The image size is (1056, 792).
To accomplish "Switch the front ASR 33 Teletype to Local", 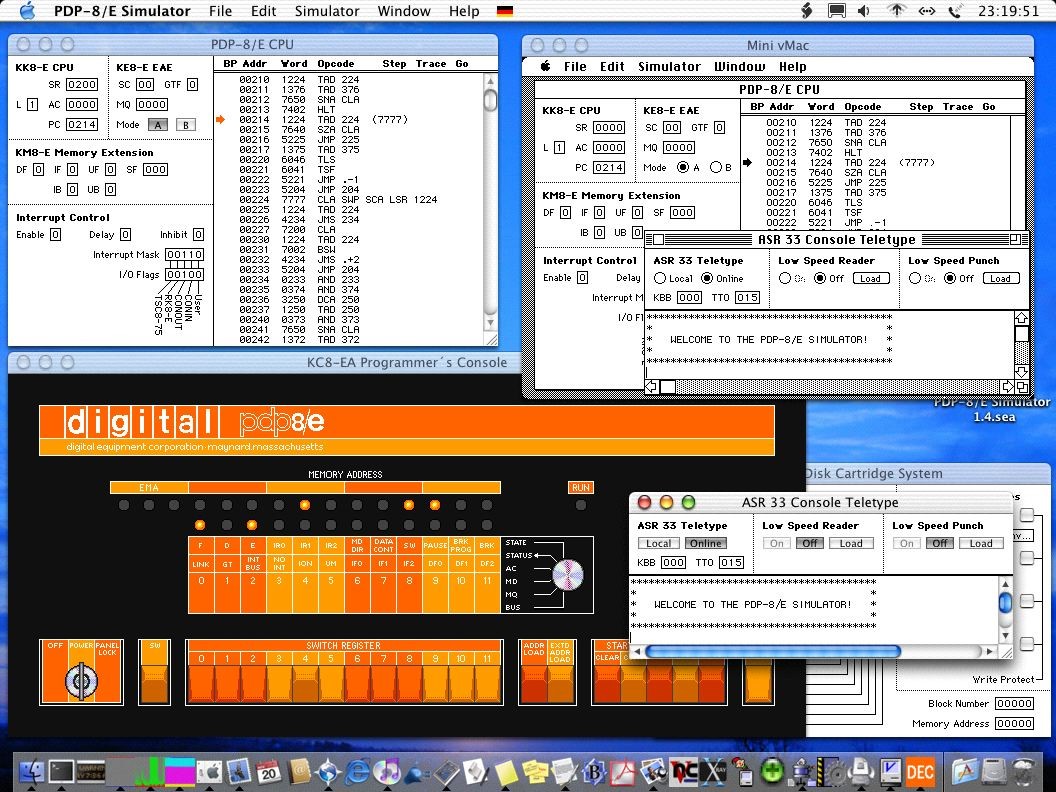I will click(659, 543).
